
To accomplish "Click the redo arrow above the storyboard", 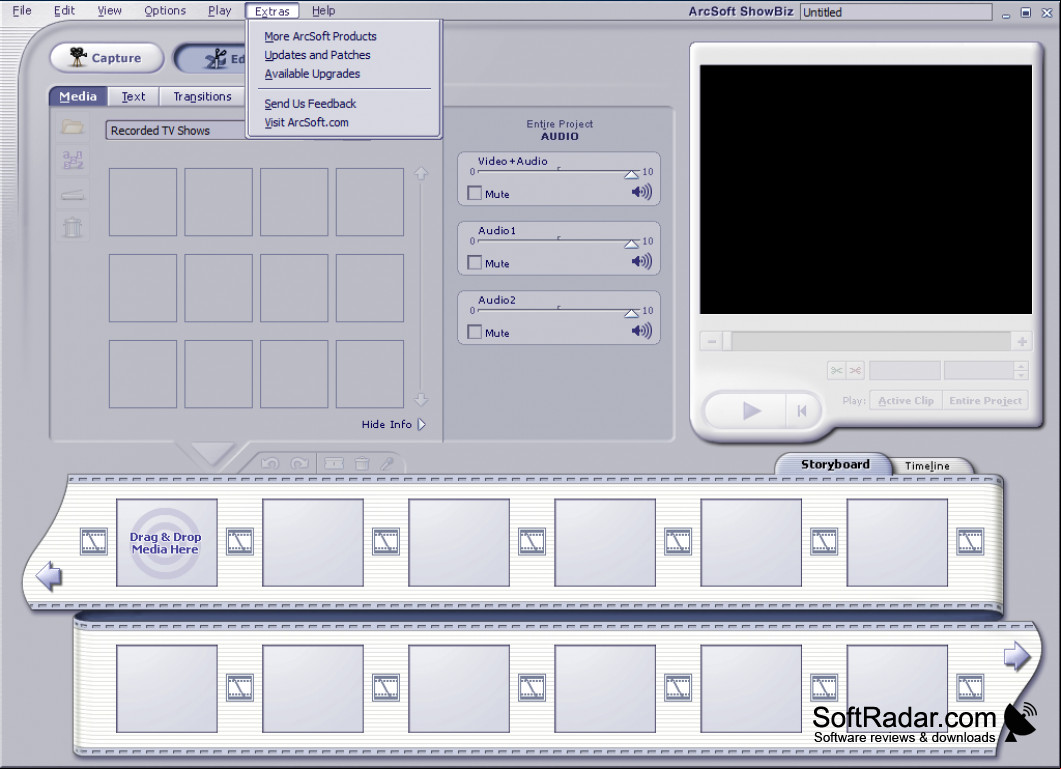I will pos(299,464).
